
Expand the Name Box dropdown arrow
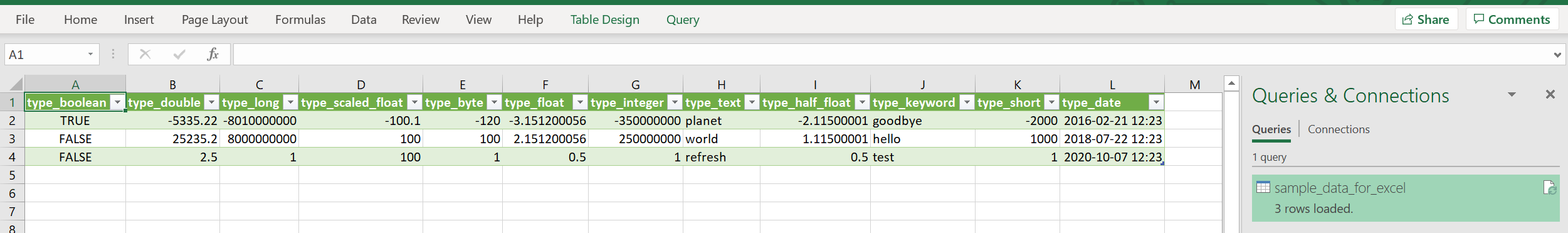coord(90,55)
